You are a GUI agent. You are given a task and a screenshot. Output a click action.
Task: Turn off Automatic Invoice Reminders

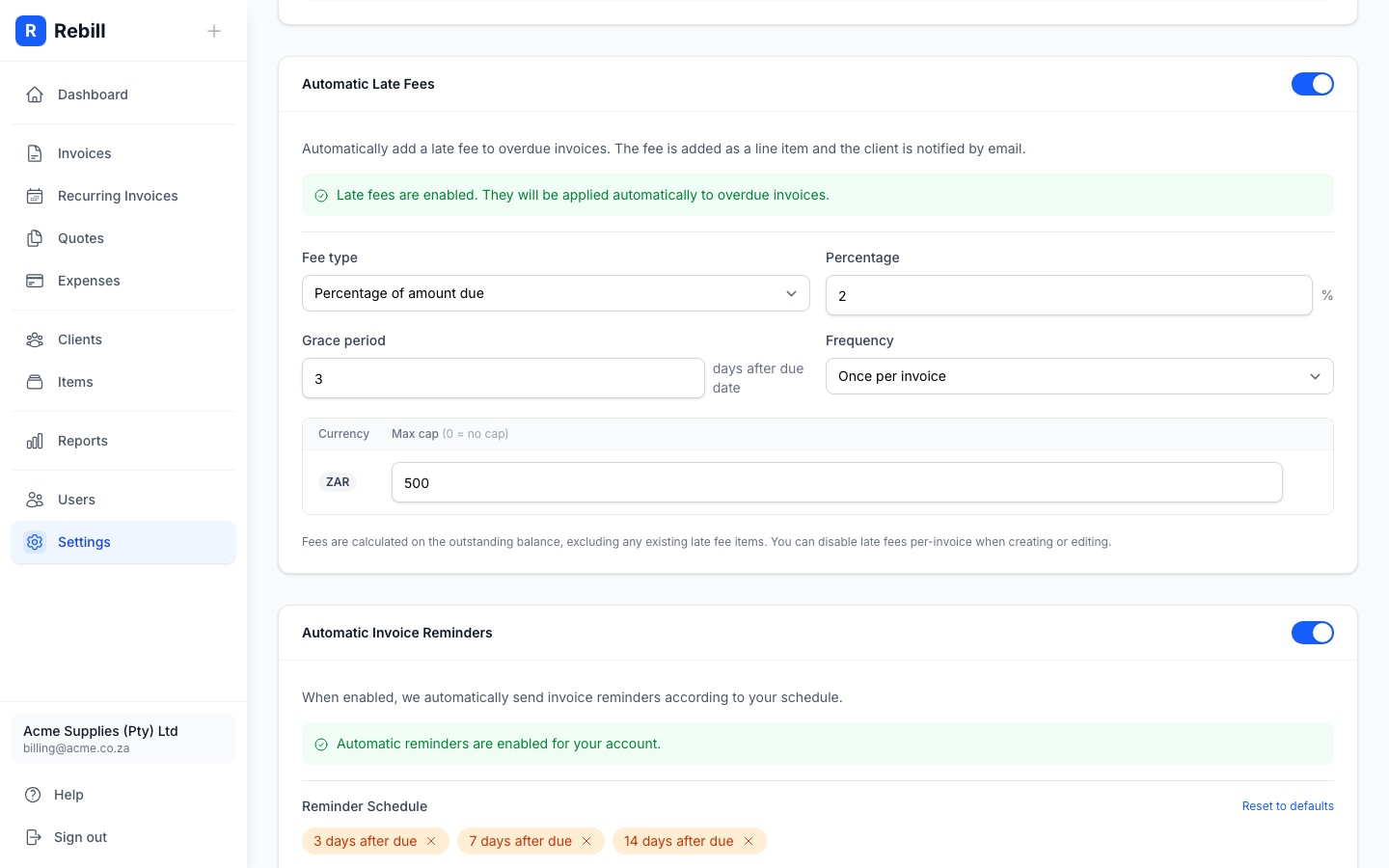pos(1313,633)
